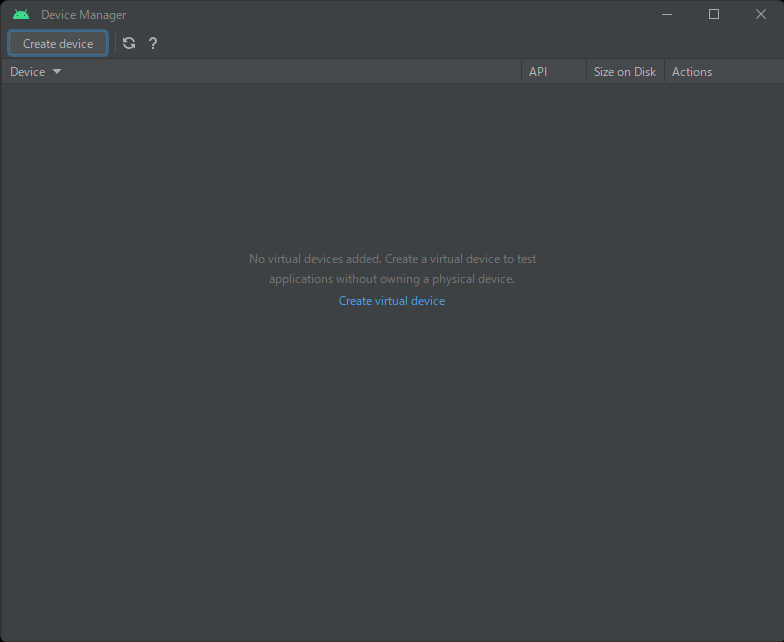Click the Create device button
Image resolution: width=784 pixels, height=642 pixels.
point(58,44)
